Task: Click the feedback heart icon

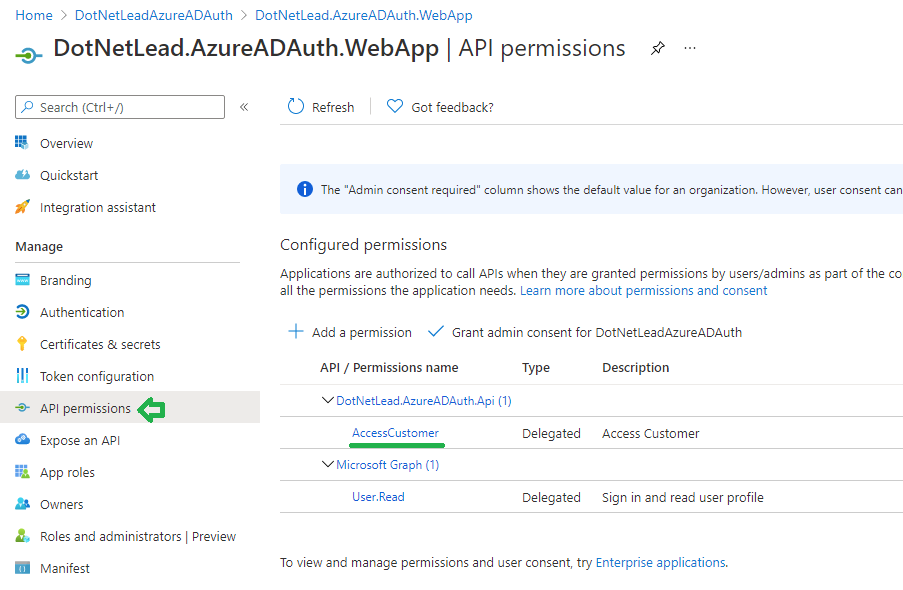Action: (x=394, y=107)
